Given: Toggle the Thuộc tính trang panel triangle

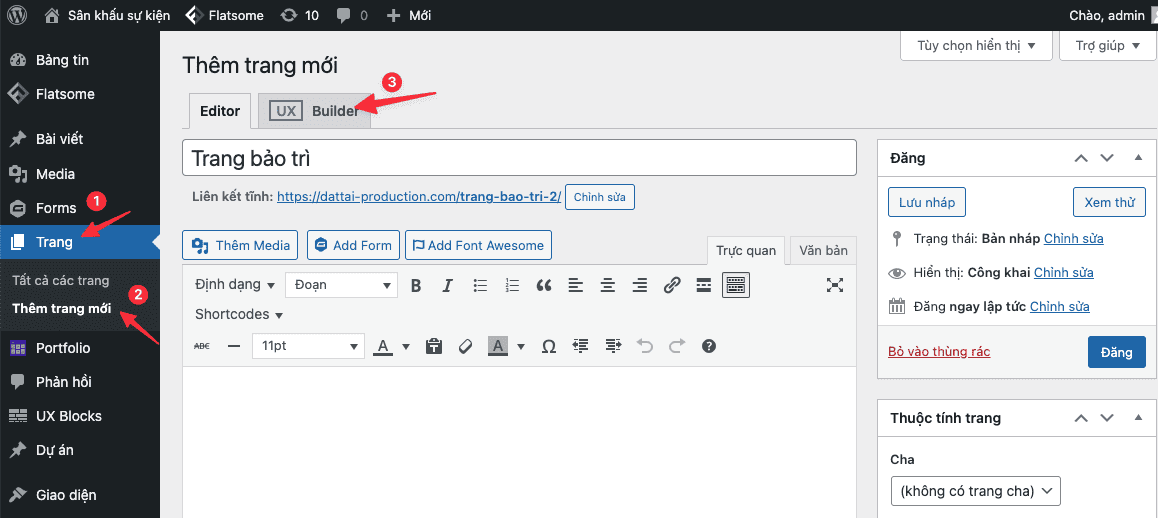Looking at the screenshot, I should 1138,418.
